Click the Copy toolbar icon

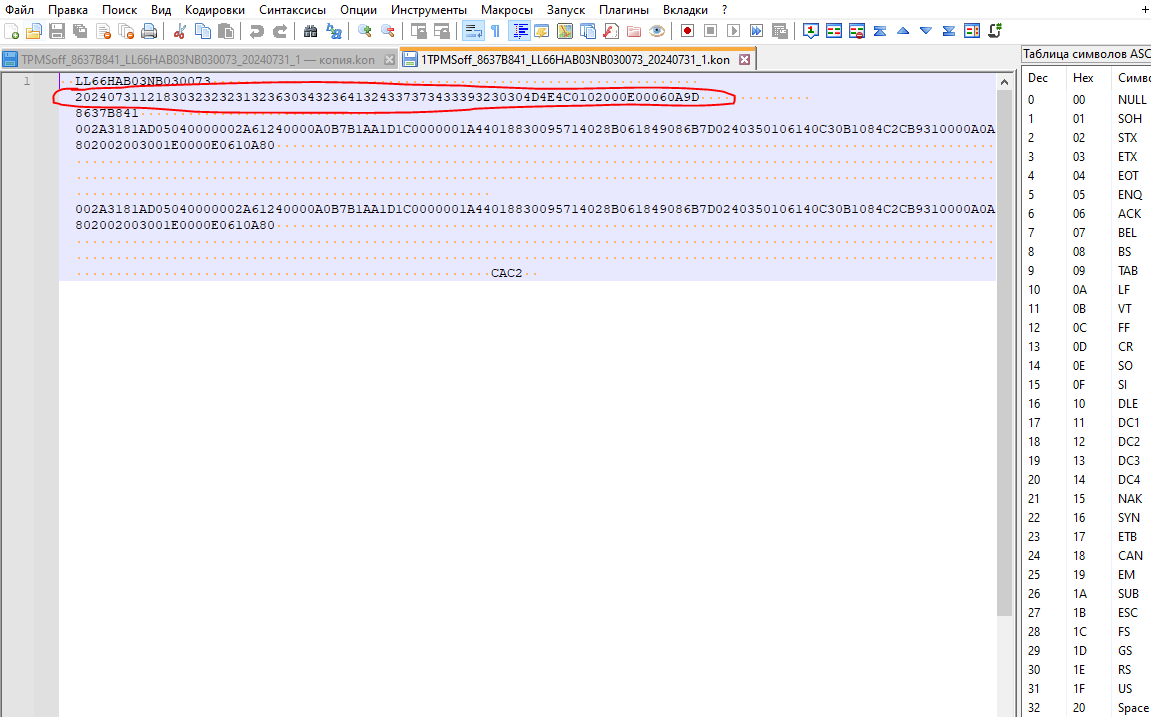click(203, 31)
